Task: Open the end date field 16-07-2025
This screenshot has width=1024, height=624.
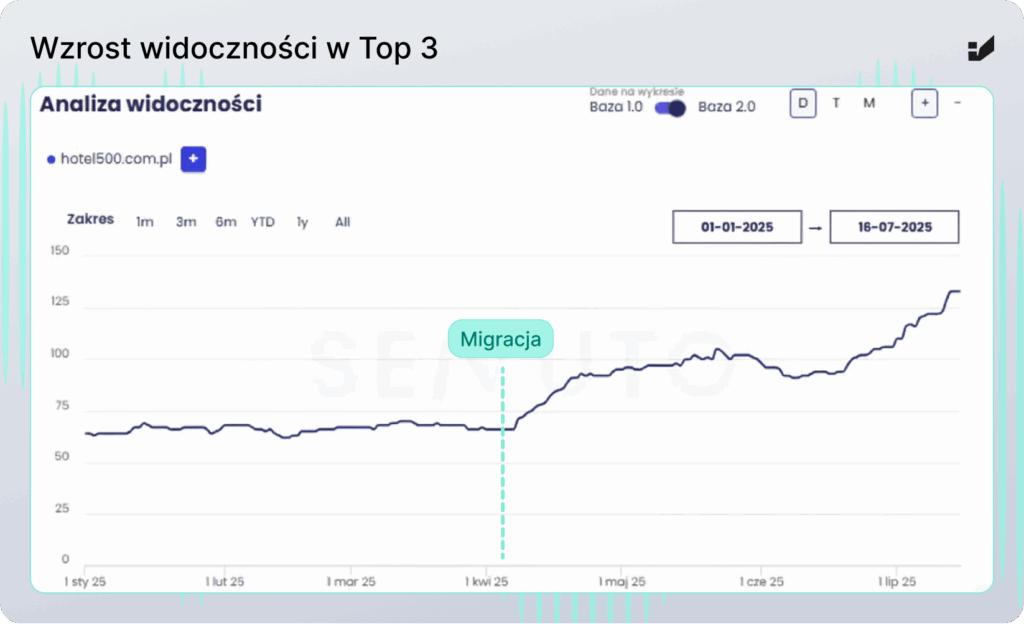Action: coord(894,227)
